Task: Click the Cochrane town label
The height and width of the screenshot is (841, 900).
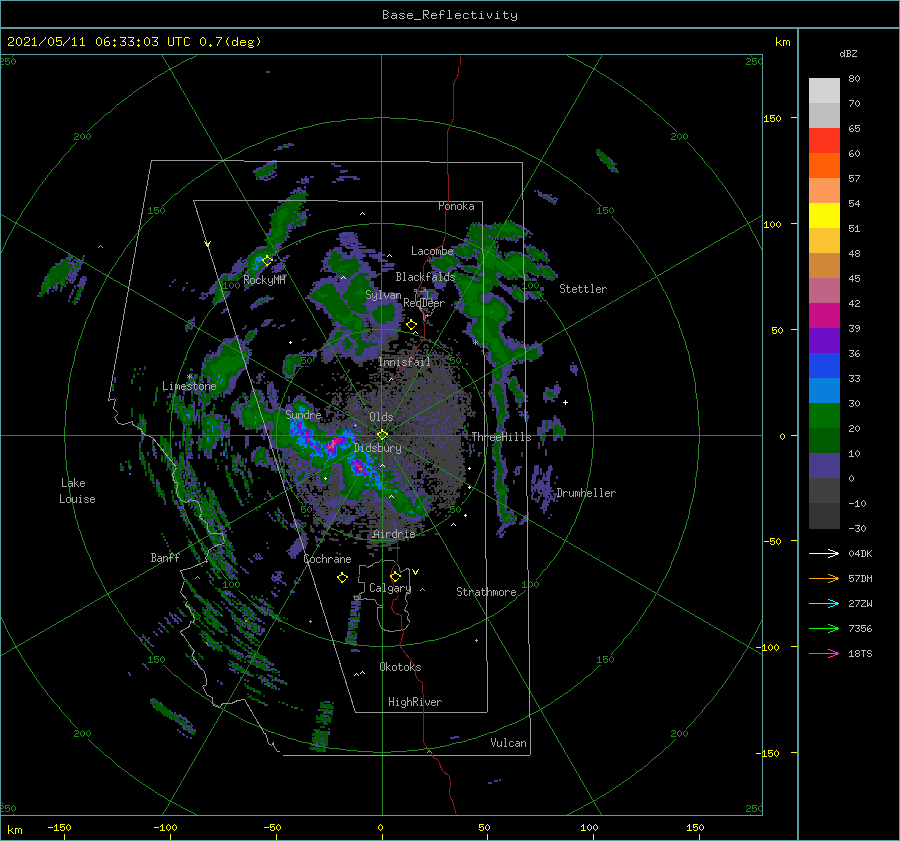Action: [x=327, y=559]
